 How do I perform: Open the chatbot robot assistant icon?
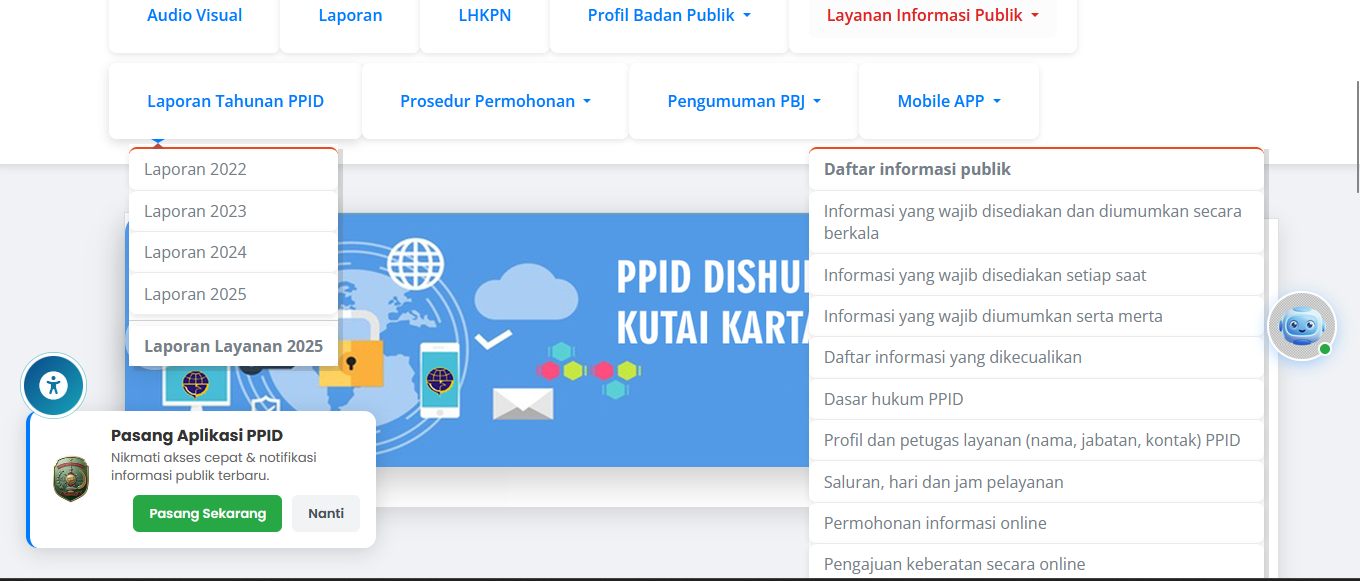coord(1301,325)
